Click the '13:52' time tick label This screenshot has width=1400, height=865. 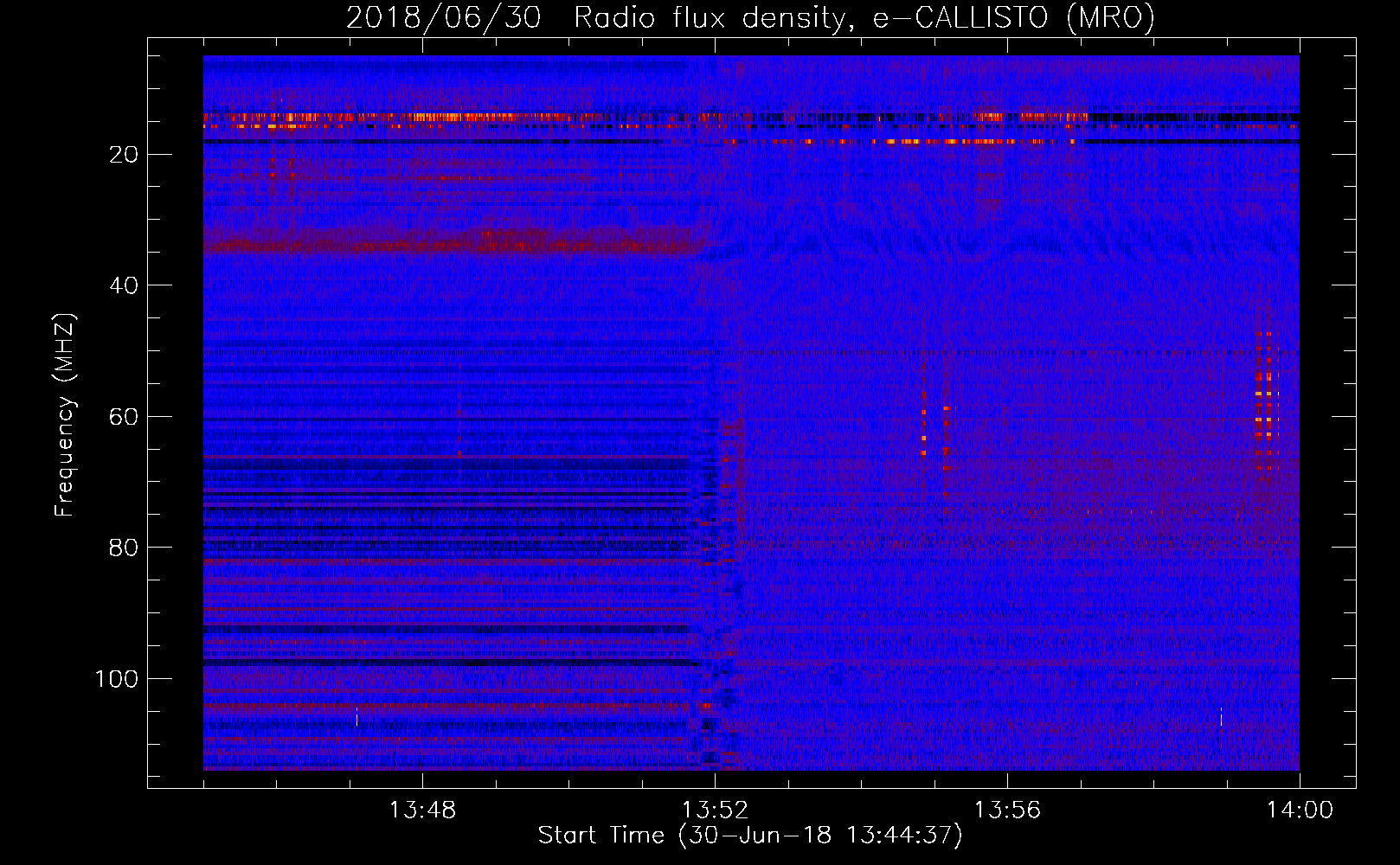coord(715,811)
